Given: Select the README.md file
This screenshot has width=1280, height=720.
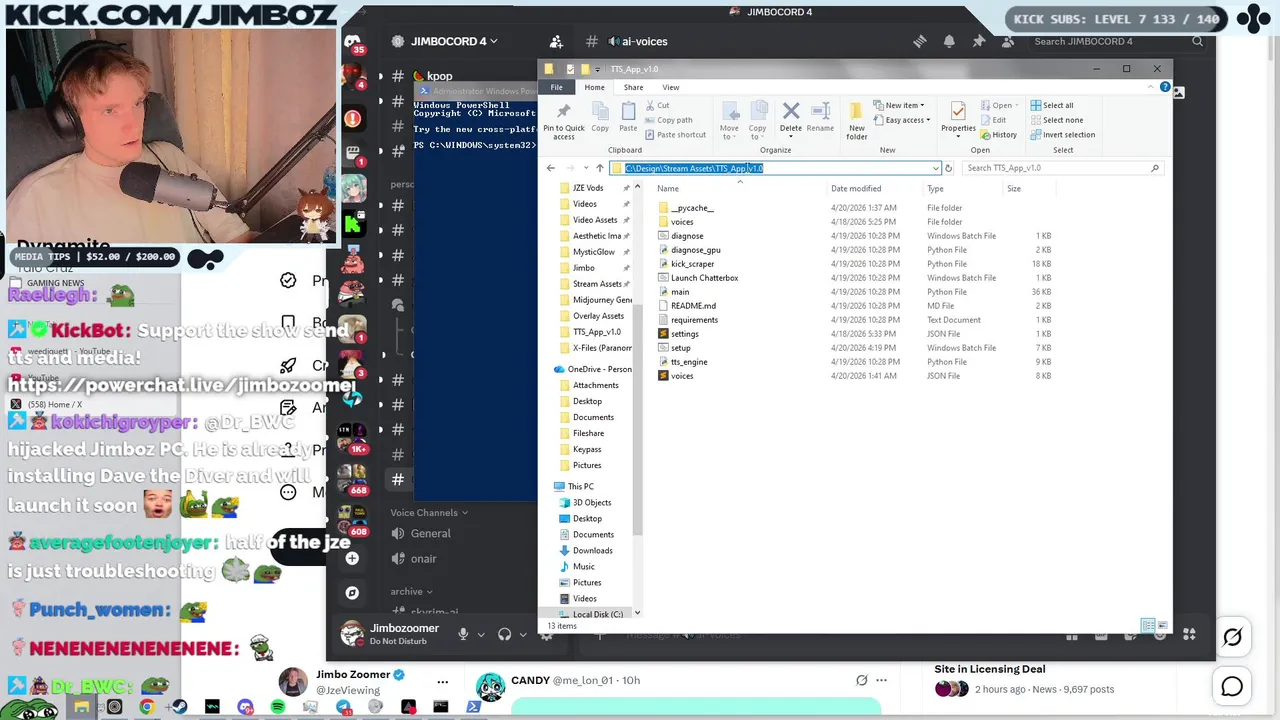Looking at the screenshot, I should click(693, 306).
